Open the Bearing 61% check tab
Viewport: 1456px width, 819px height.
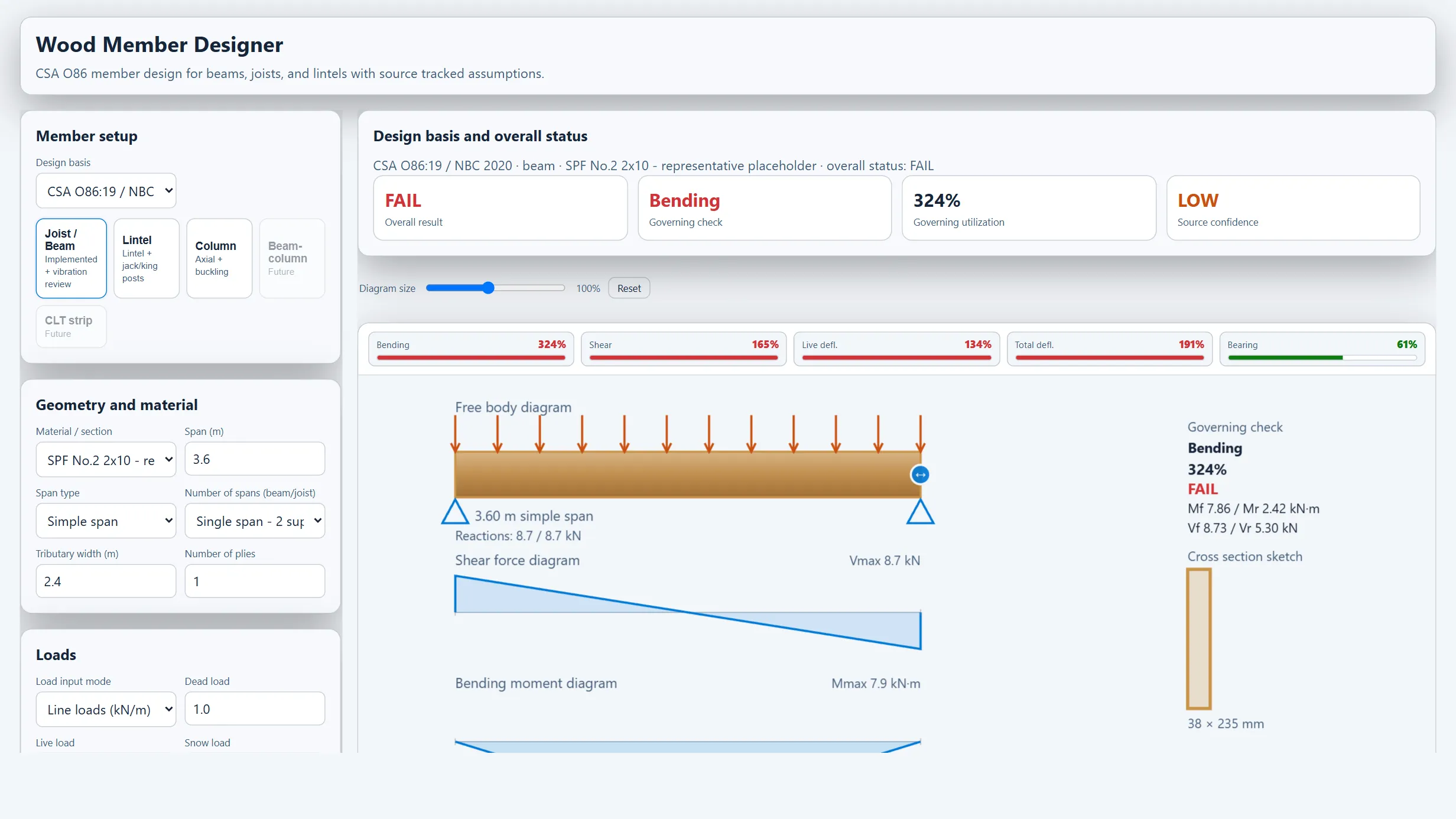1322,349
